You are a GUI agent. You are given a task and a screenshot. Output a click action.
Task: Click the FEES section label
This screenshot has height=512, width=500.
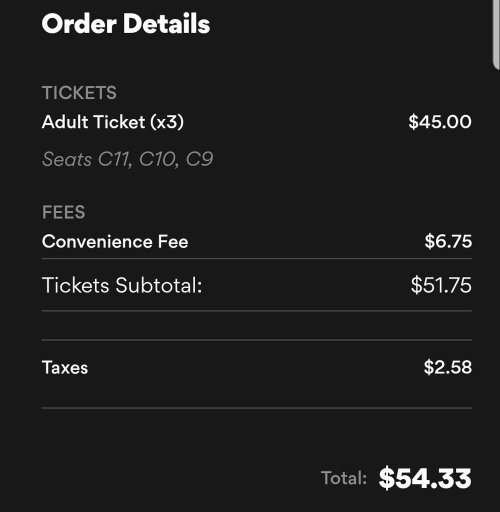coord(64,212)
